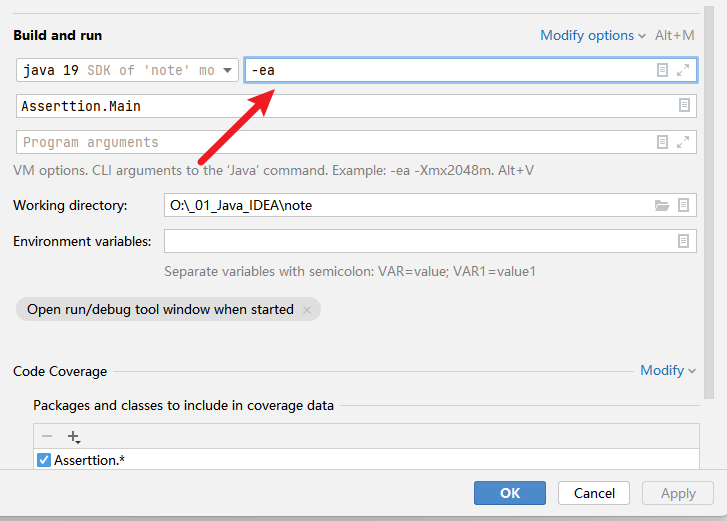Browse main class list icon
Screen dimensions: 727x521
click(x=684, y=105)
